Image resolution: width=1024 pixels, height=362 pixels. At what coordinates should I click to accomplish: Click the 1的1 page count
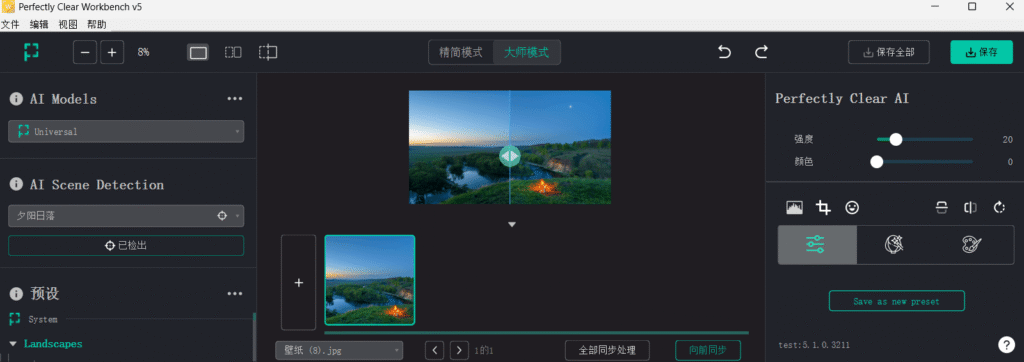(484, 350)
